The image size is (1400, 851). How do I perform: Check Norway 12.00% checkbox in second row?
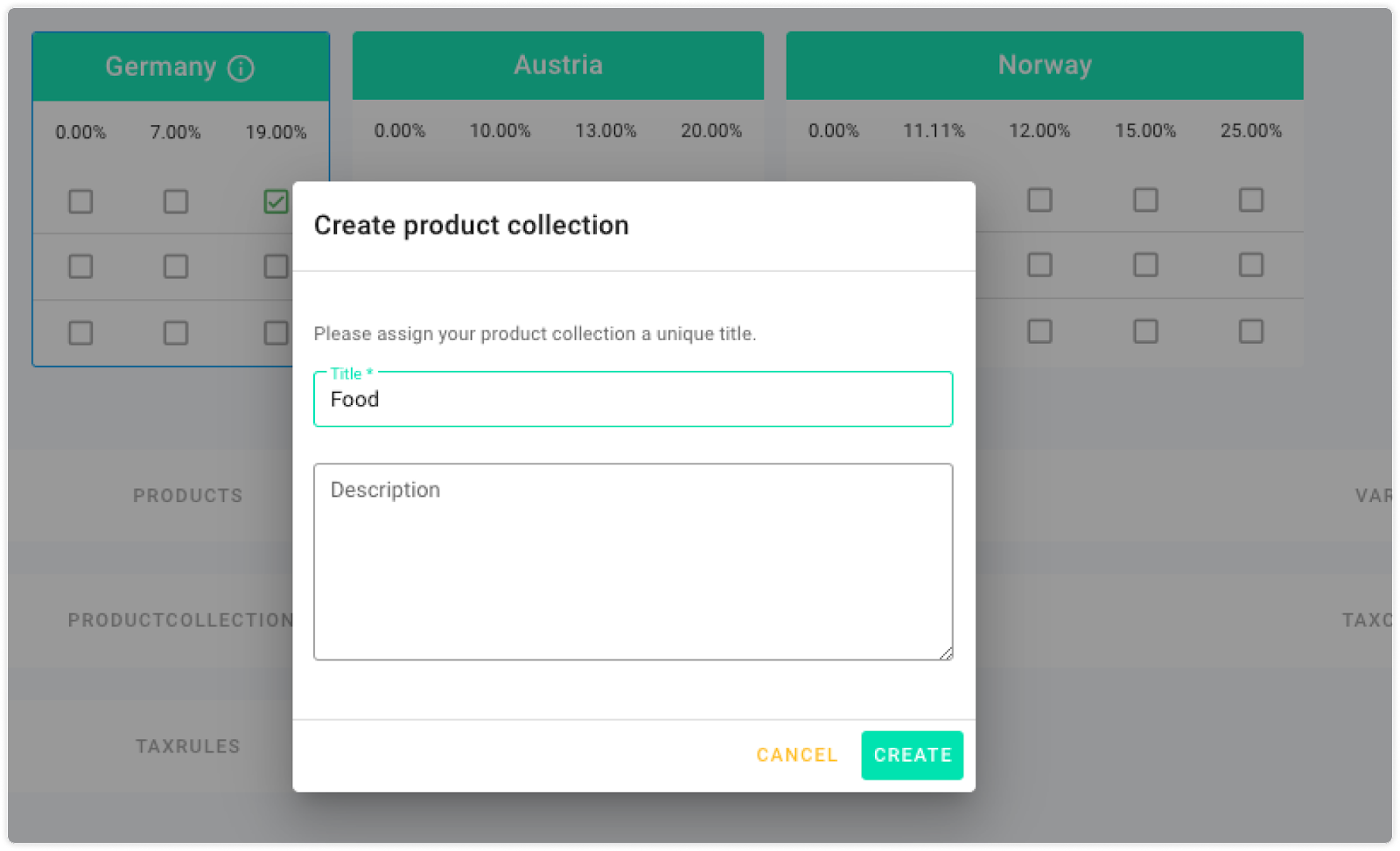(x=1039, y=265)
